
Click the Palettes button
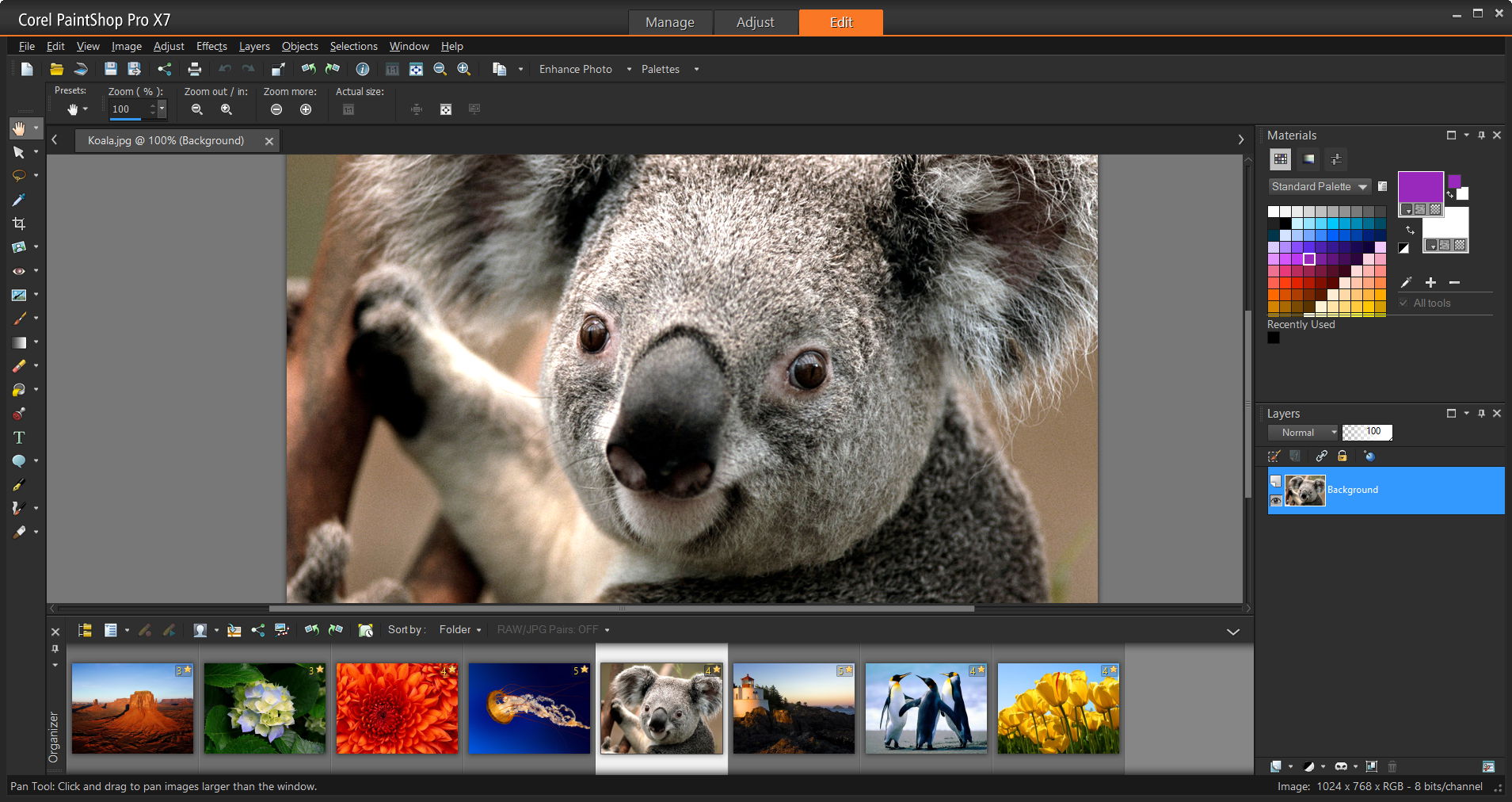pyautogui.click(x=661, y=69)
